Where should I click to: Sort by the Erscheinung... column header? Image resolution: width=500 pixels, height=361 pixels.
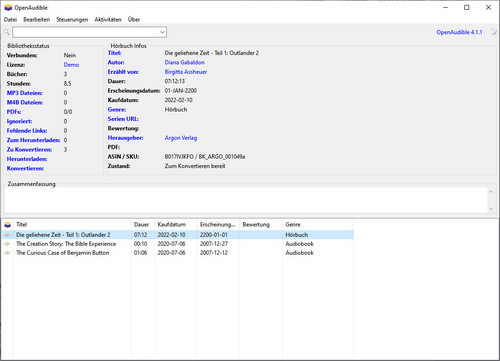(218, 225)
